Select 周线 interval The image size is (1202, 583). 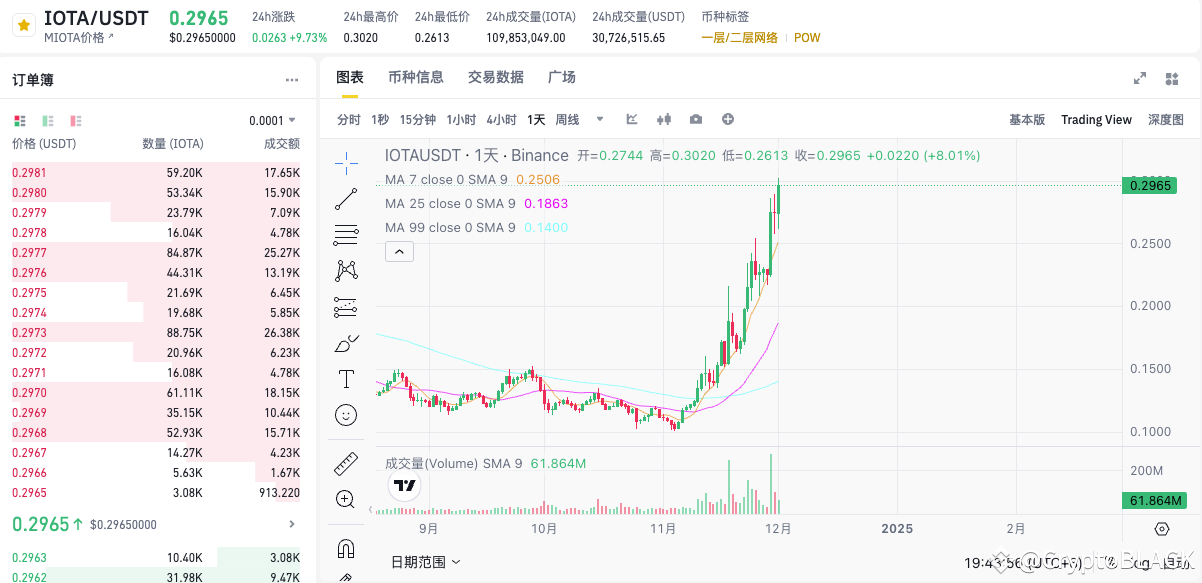click(x=567, y=120)
